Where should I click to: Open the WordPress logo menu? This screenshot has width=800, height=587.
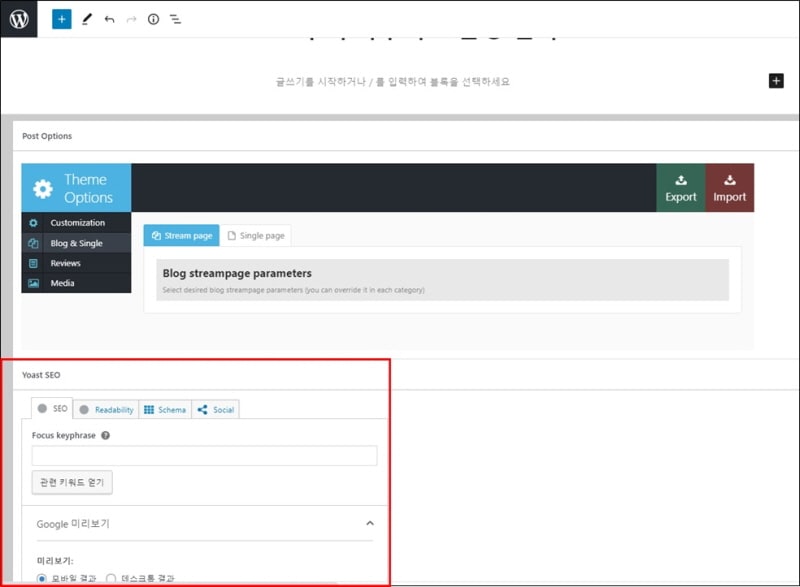pyautogui.click(x=19, y=19)
